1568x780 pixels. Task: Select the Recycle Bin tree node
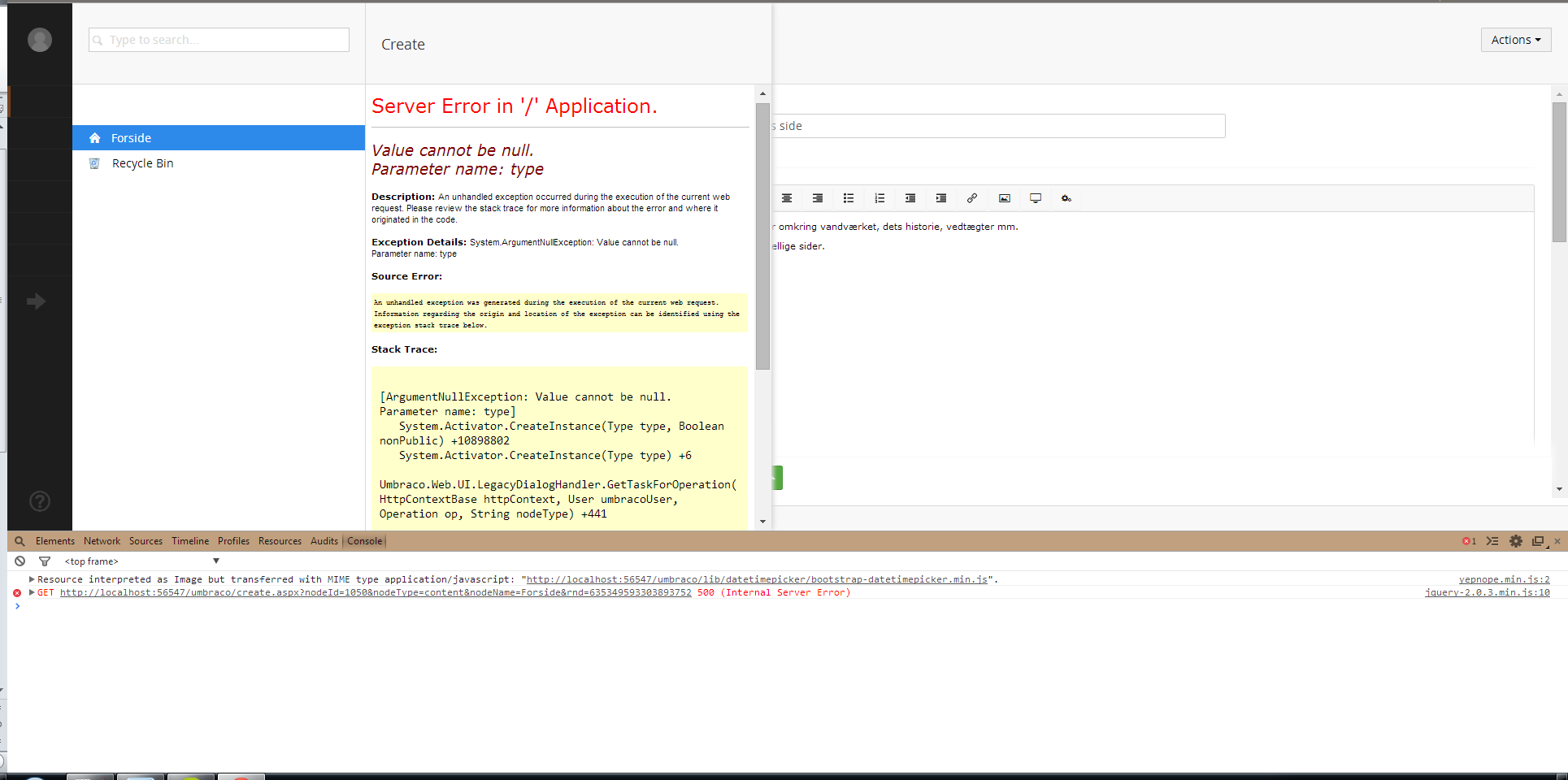pyautogui.click(x=219, y=163)
